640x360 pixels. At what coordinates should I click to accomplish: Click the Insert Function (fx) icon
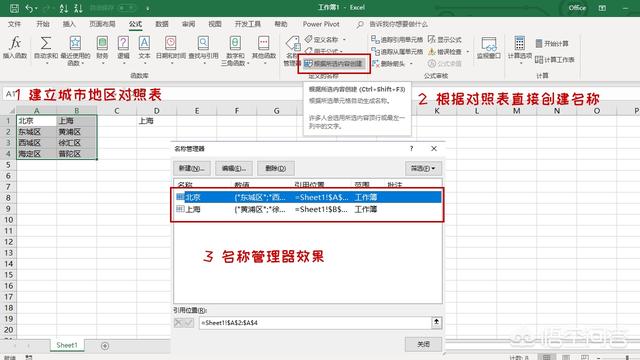[15, 43]
